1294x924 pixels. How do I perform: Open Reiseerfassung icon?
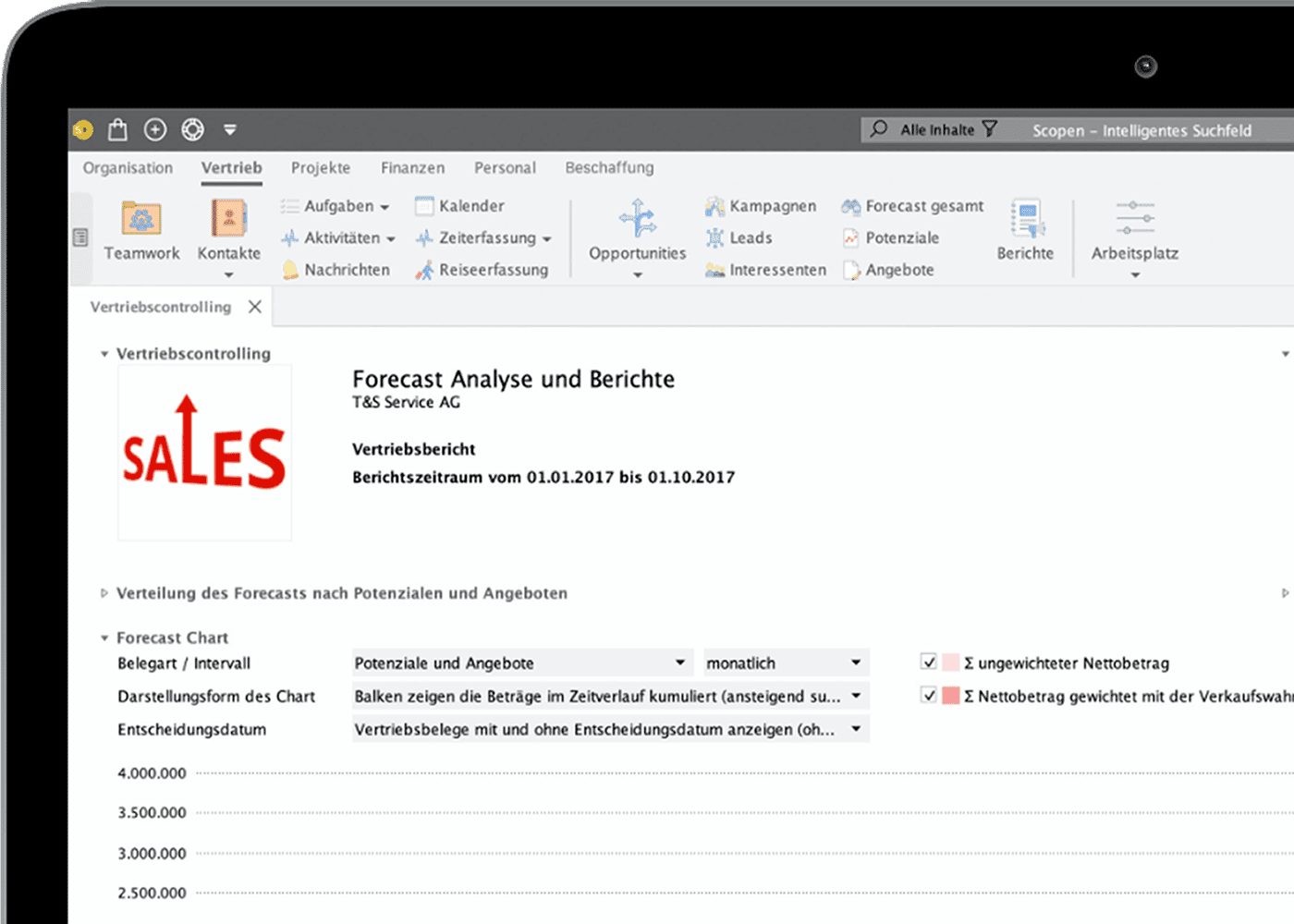pyautogui.click(x=424, y=270)
